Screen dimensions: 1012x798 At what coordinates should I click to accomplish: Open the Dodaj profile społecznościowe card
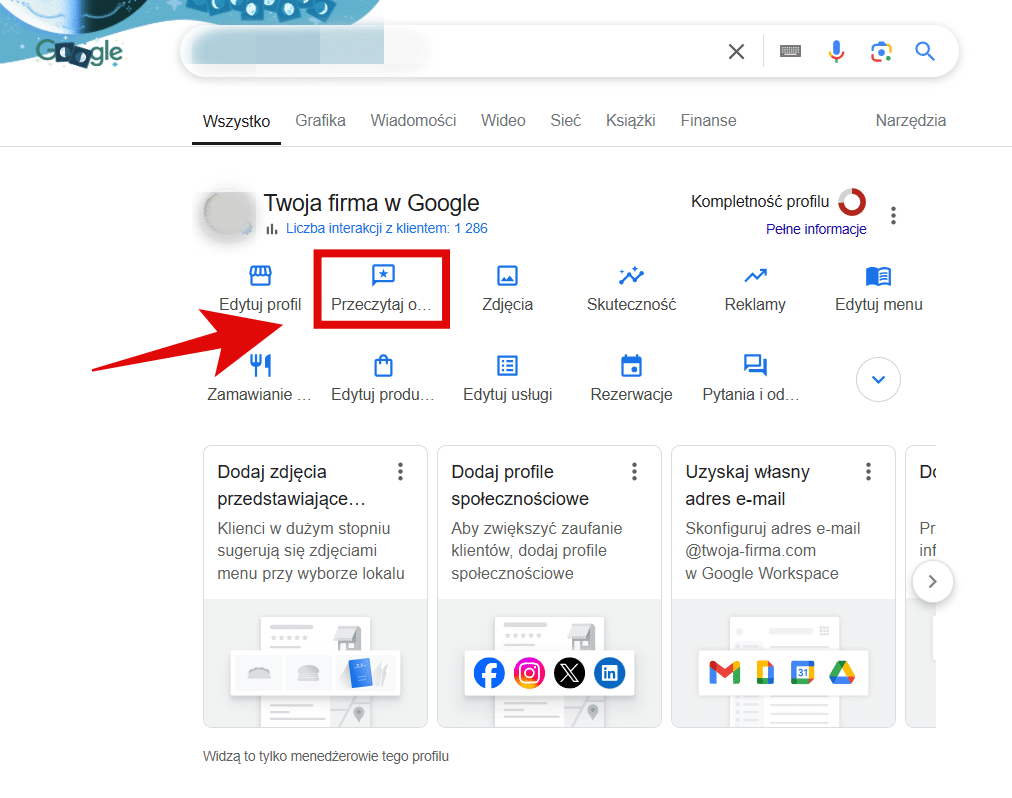point(549,586)
